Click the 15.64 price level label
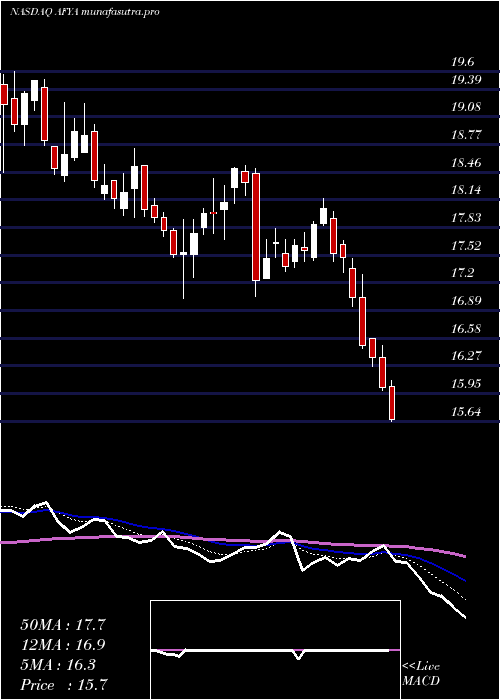Viewport: 500px width, 700px height. [x=466, y=411]
